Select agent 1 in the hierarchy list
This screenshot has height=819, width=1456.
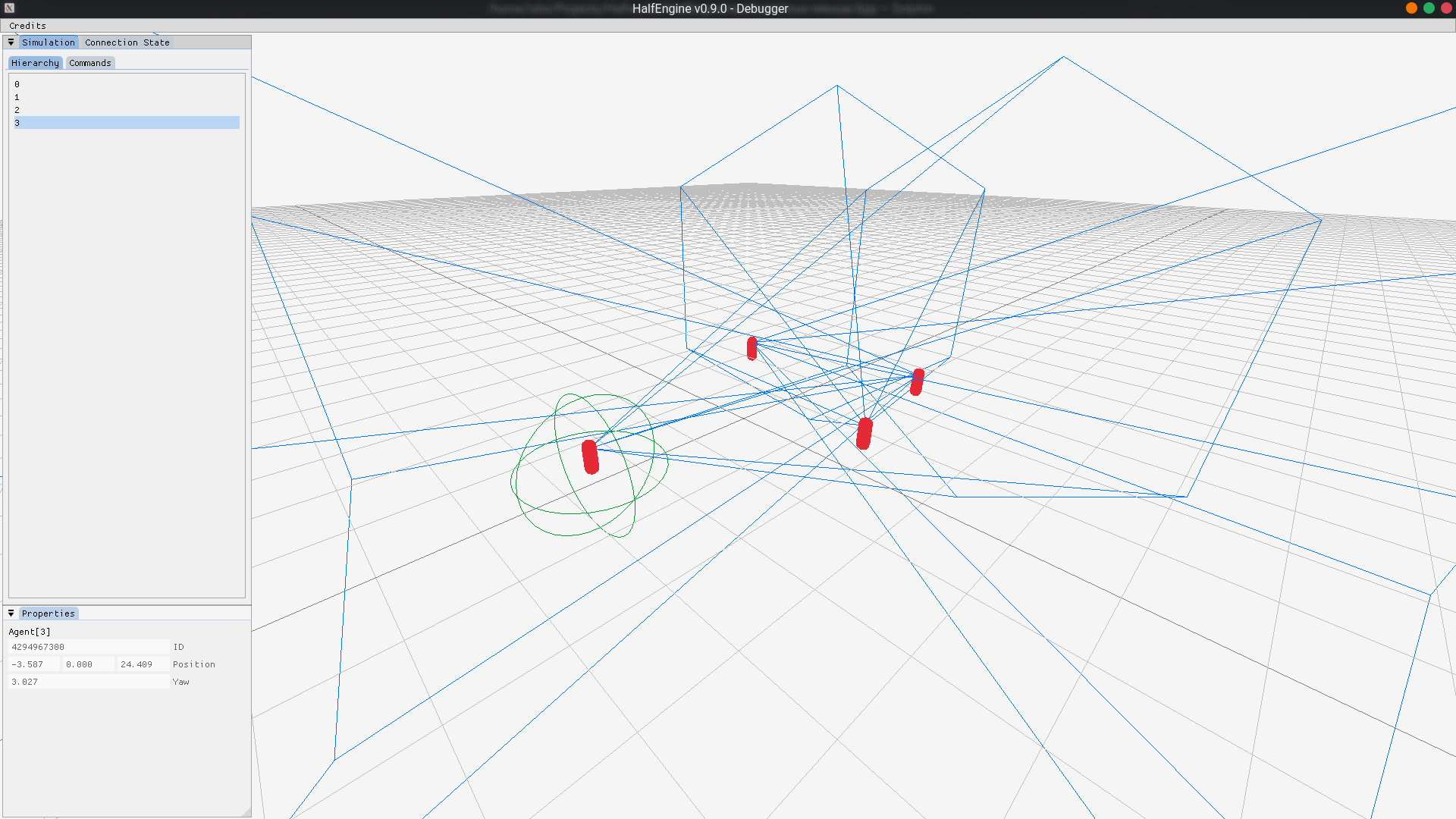click(x=17, y=97)
